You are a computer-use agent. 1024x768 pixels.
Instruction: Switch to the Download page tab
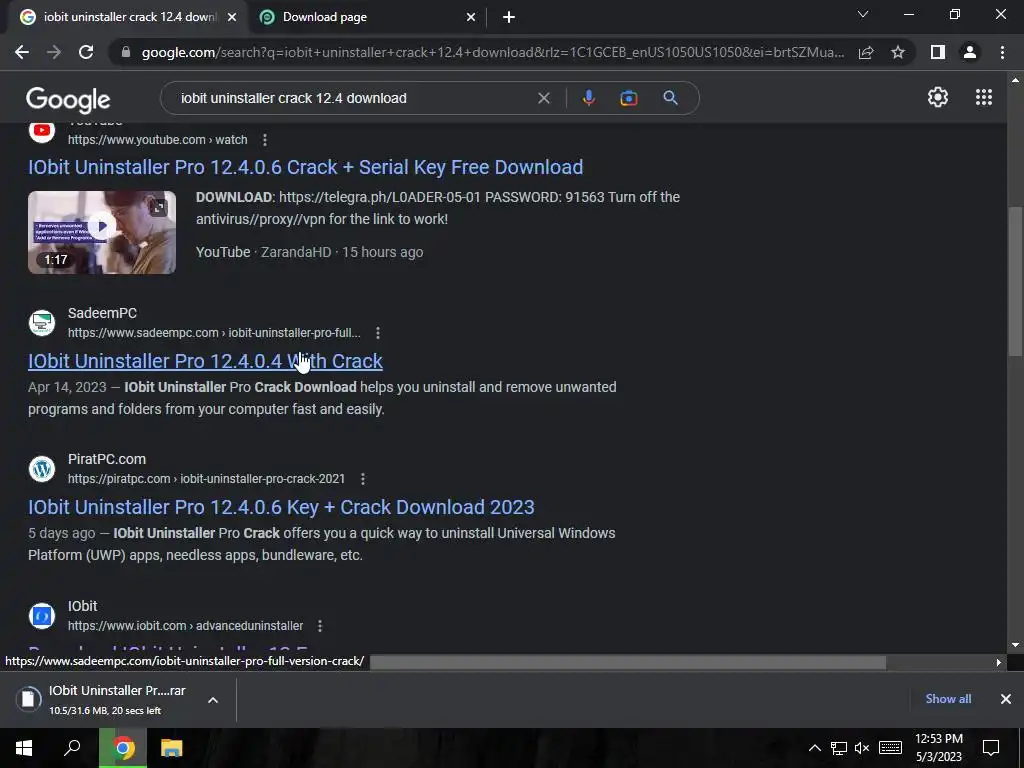pos(368,18)
